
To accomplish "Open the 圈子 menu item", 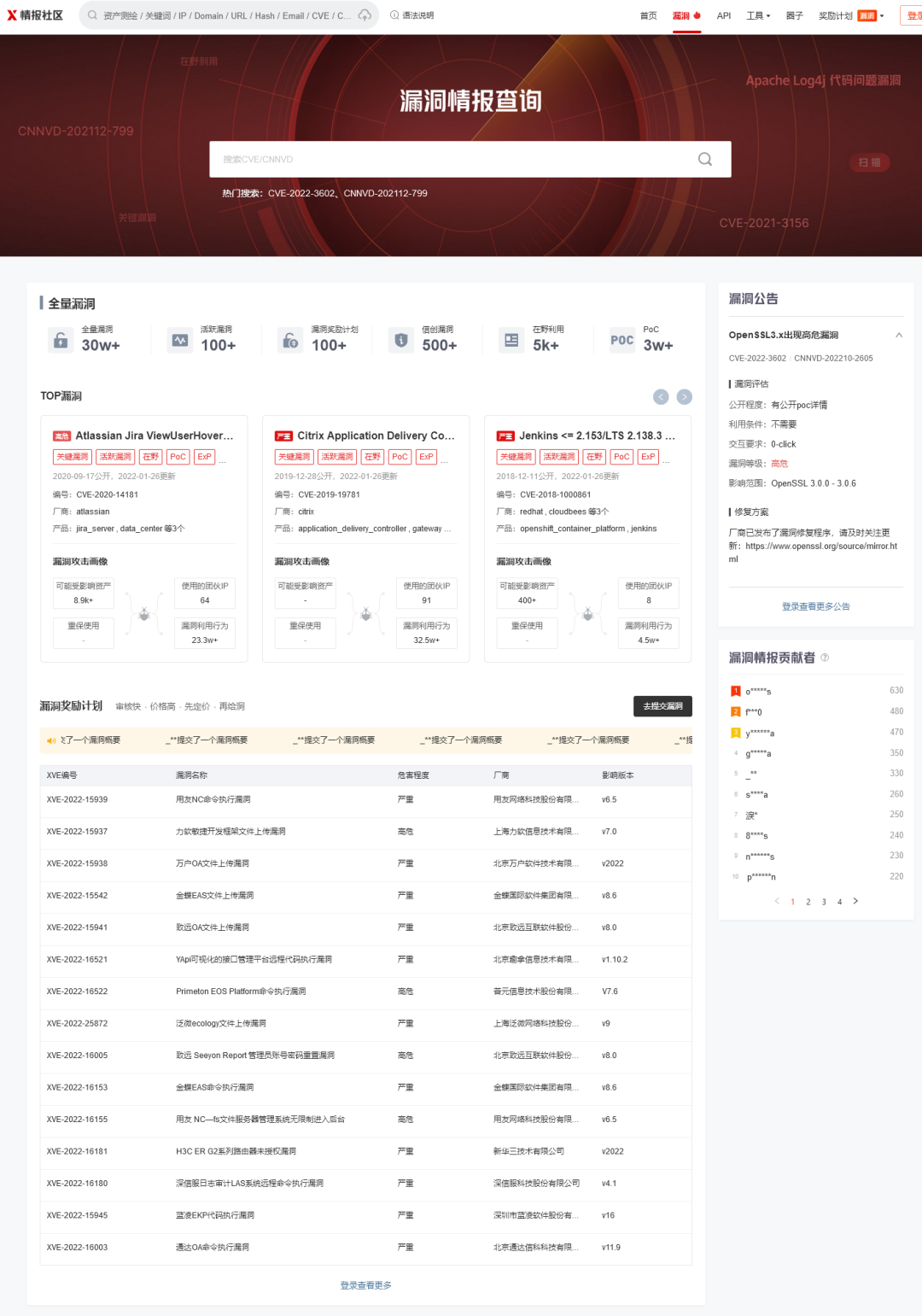I will tap(795, 15).
